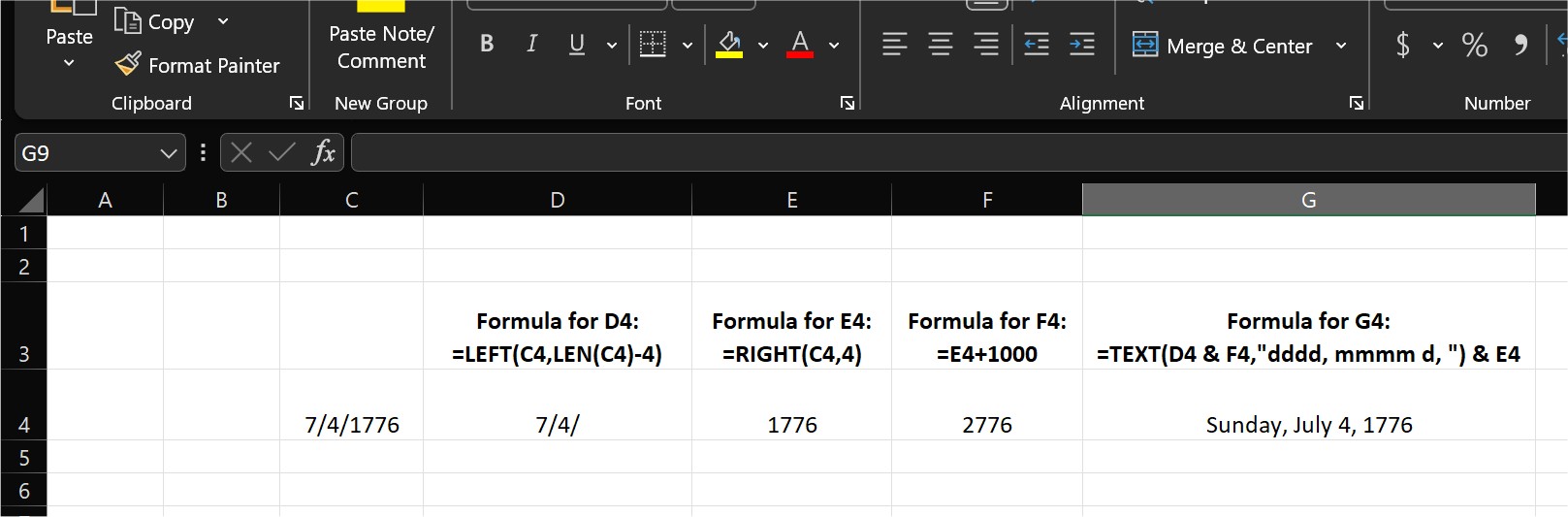
Task: Click the Decrease Indent icon
Action: tap(1037, 45)
